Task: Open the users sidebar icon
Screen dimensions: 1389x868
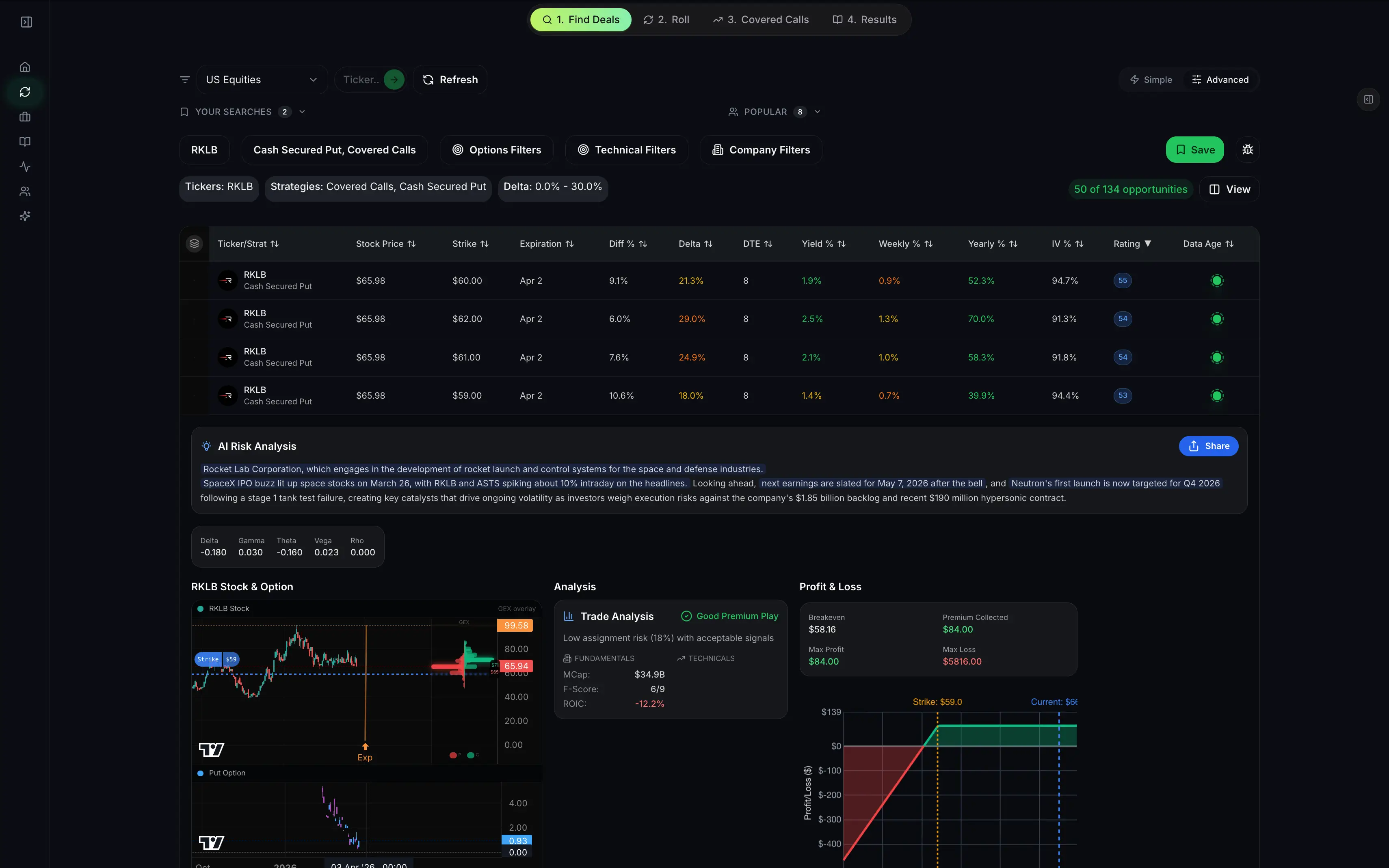Action: point(25,191)
